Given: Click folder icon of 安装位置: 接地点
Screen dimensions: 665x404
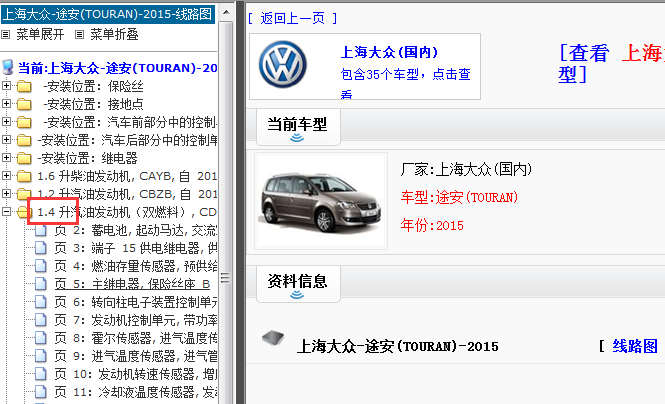Looking at the screenshot, I should click(x=24, y=104).
